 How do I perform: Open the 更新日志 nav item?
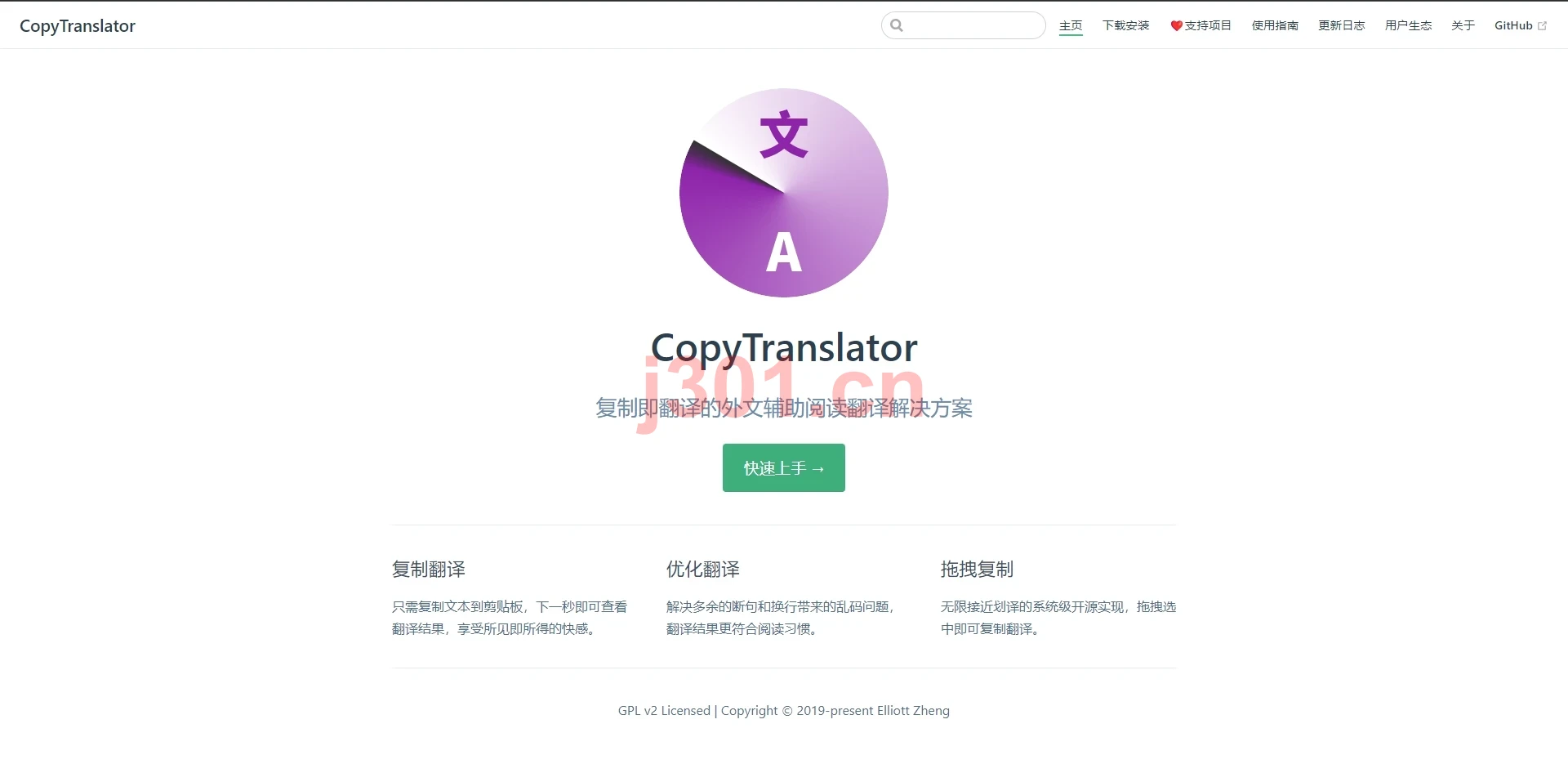click(x=1341, y=25)
